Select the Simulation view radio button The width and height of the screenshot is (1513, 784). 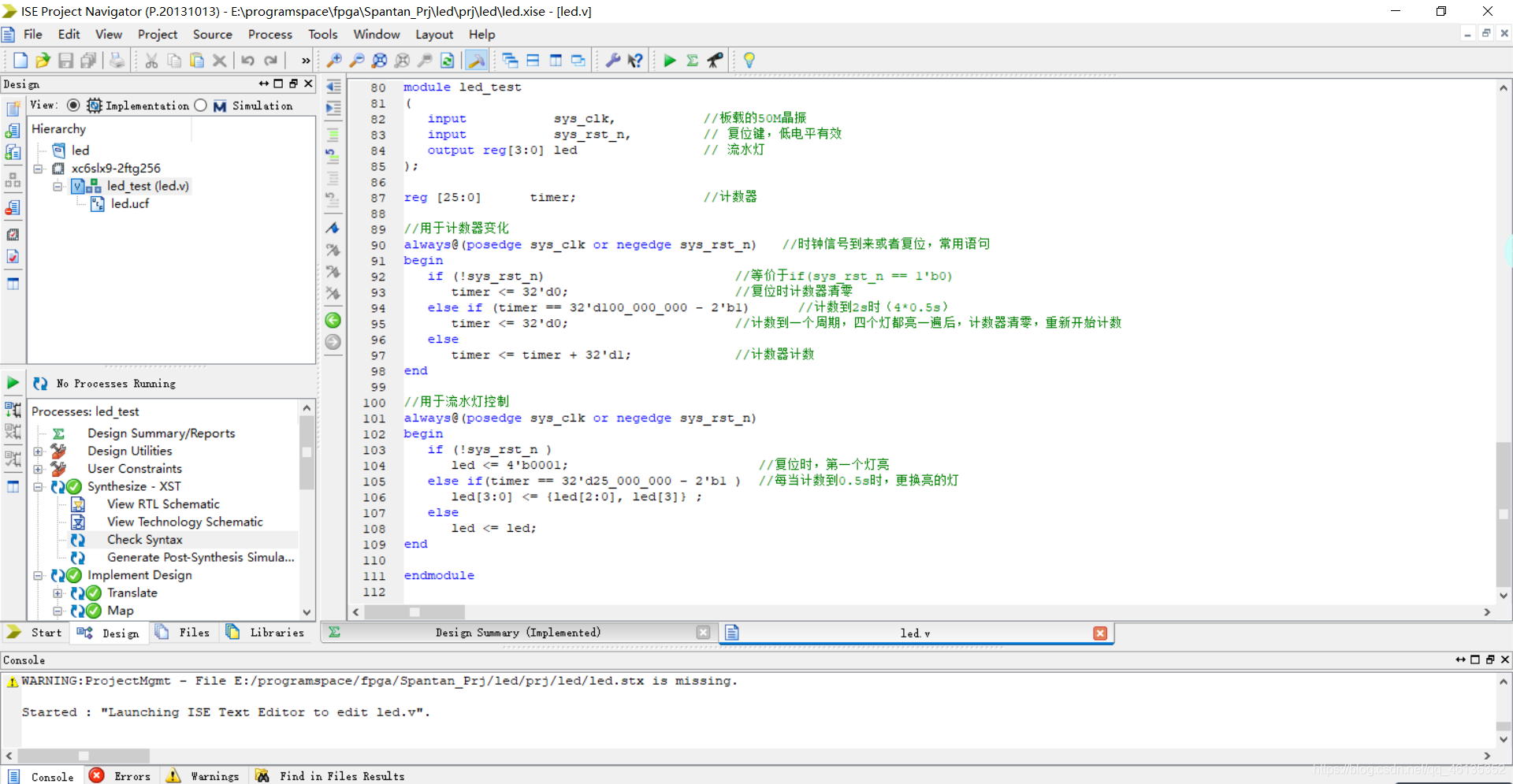tap(200, 106)
